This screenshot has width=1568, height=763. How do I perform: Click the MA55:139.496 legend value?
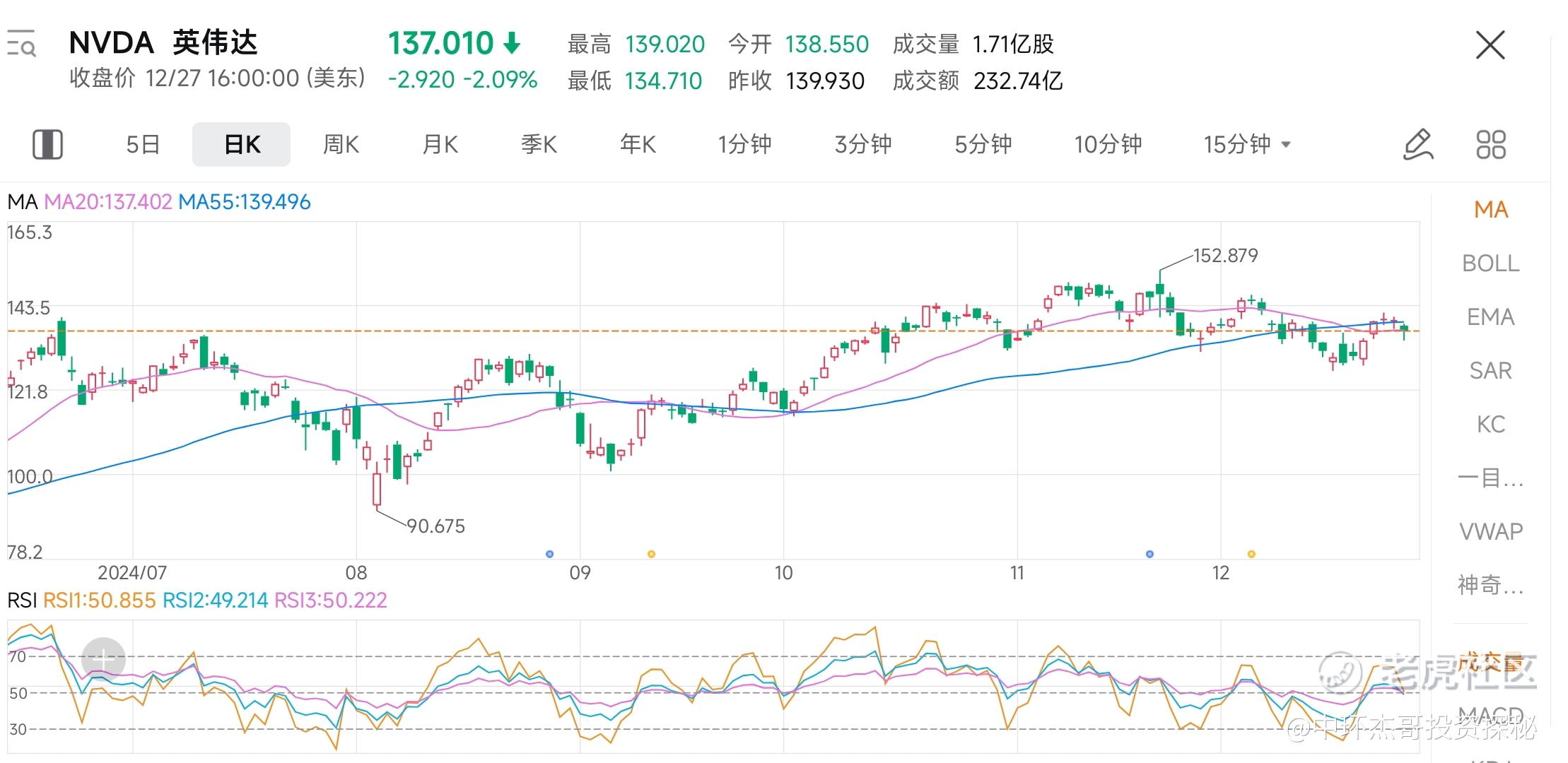pos(245,202)
